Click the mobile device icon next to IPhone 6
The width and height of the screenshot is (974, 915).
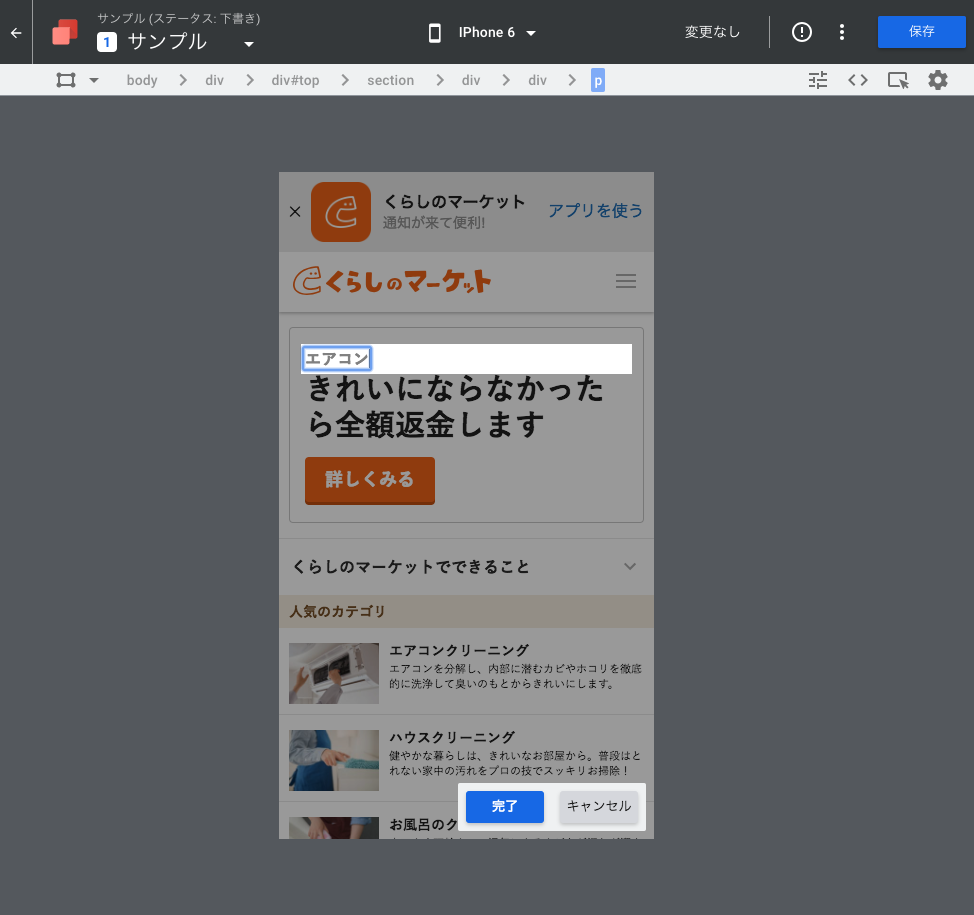(x=434, y=32)
